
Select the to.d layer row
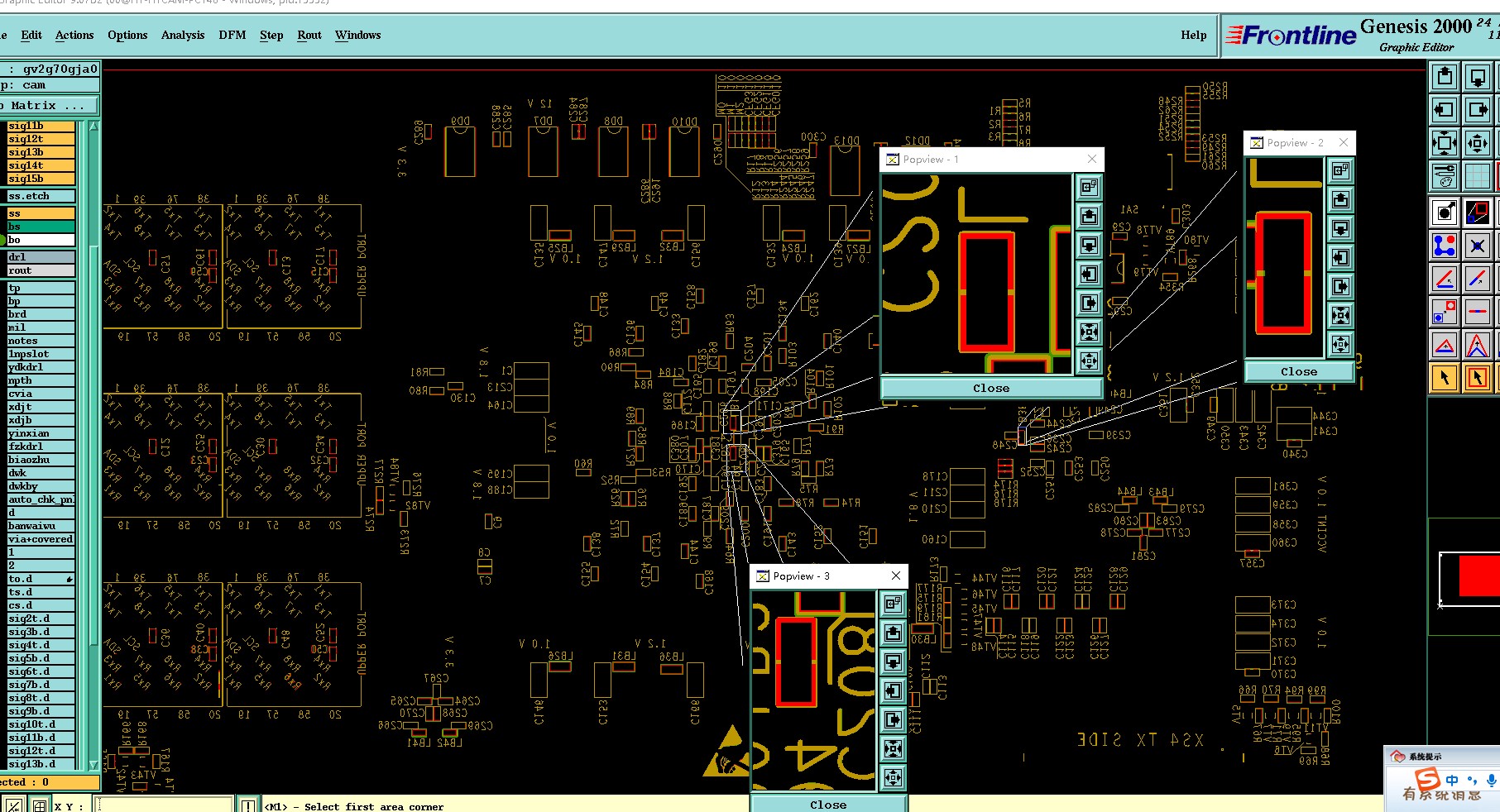tap(41, 579)
